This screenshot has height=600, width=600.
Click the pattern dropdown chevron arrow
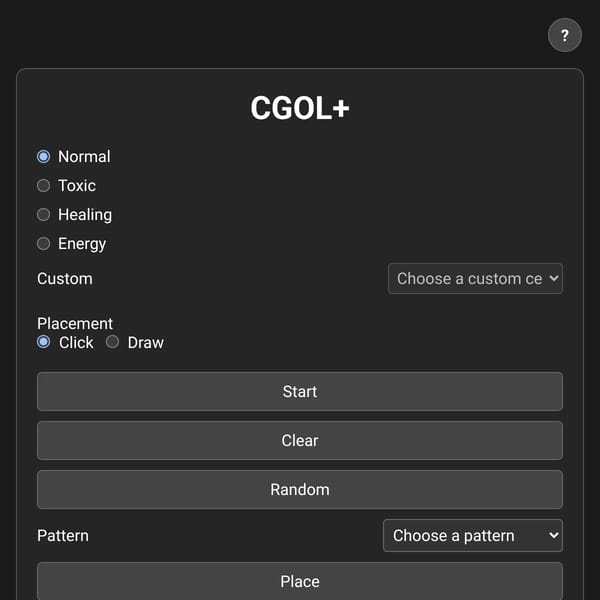click(x=554, y=535)
